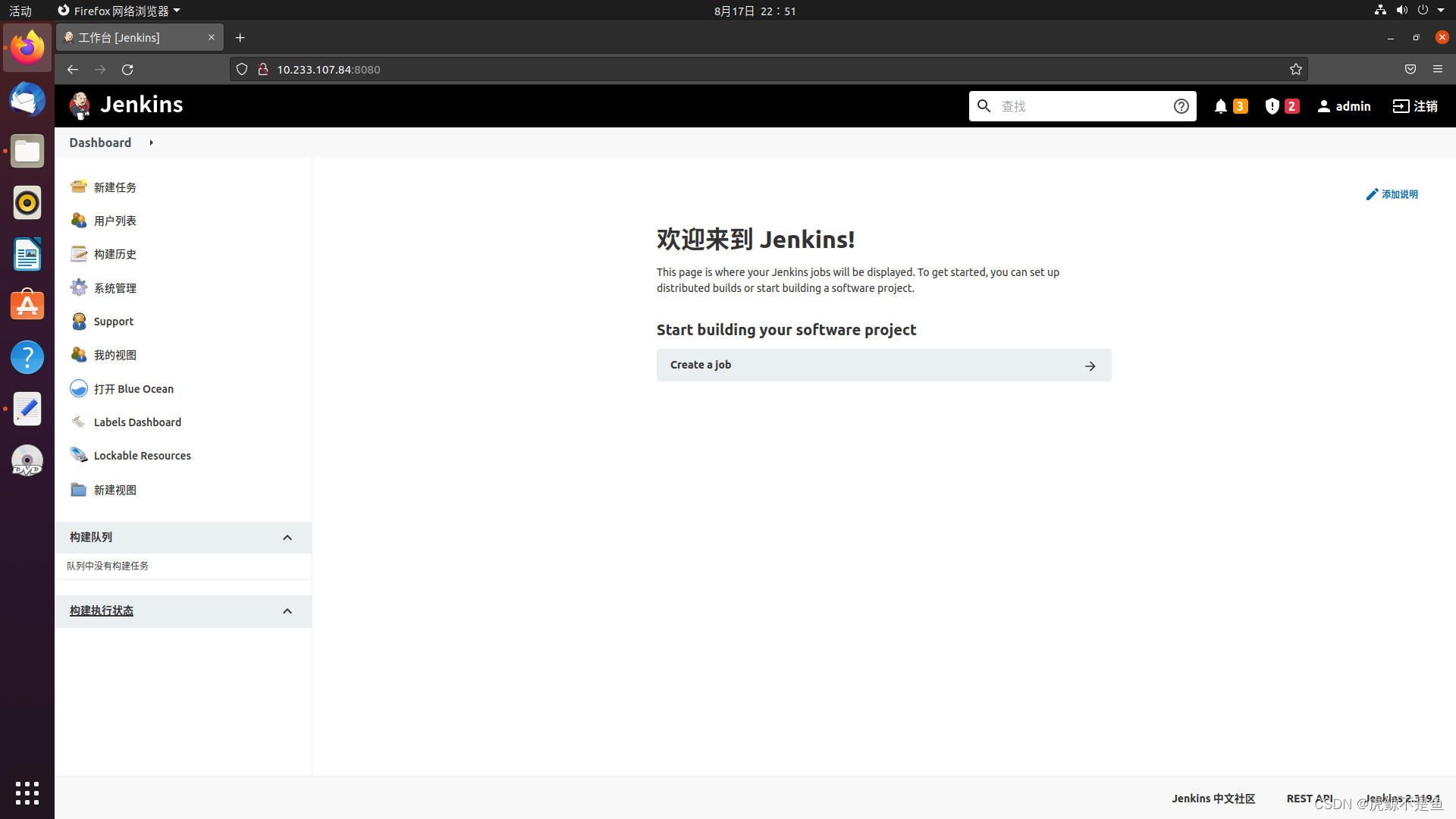Click 活动 Activities in top bar
The height and width of the screenshot is (819, 1456).
coord(20,11)
